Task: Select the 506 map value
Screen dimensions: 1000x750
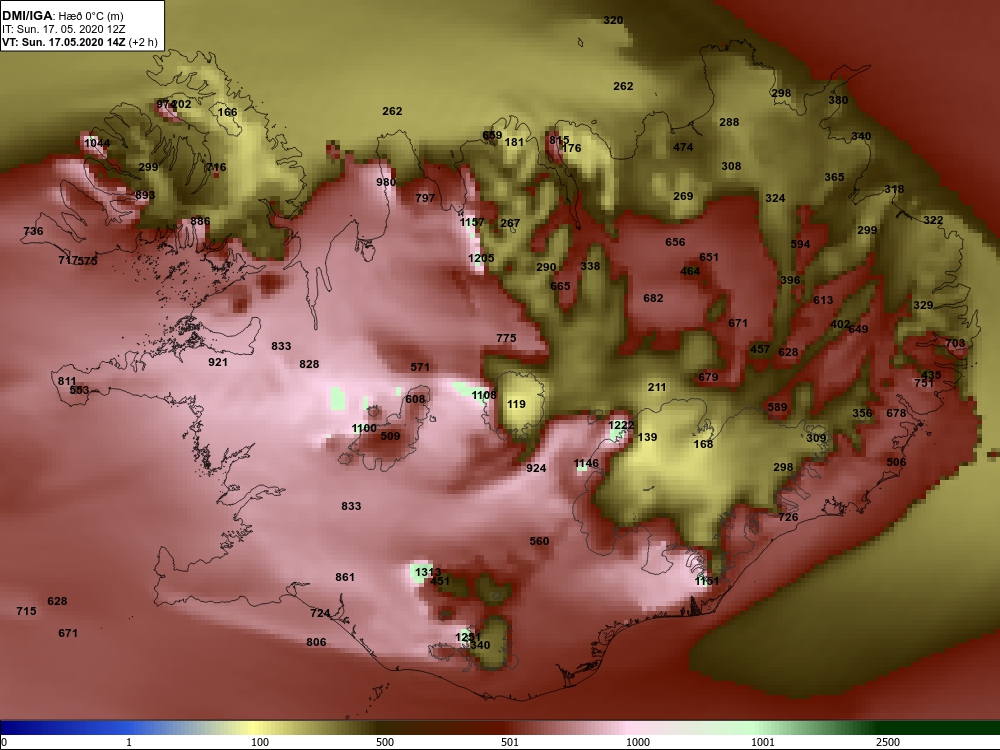Action: coord(896,462)
